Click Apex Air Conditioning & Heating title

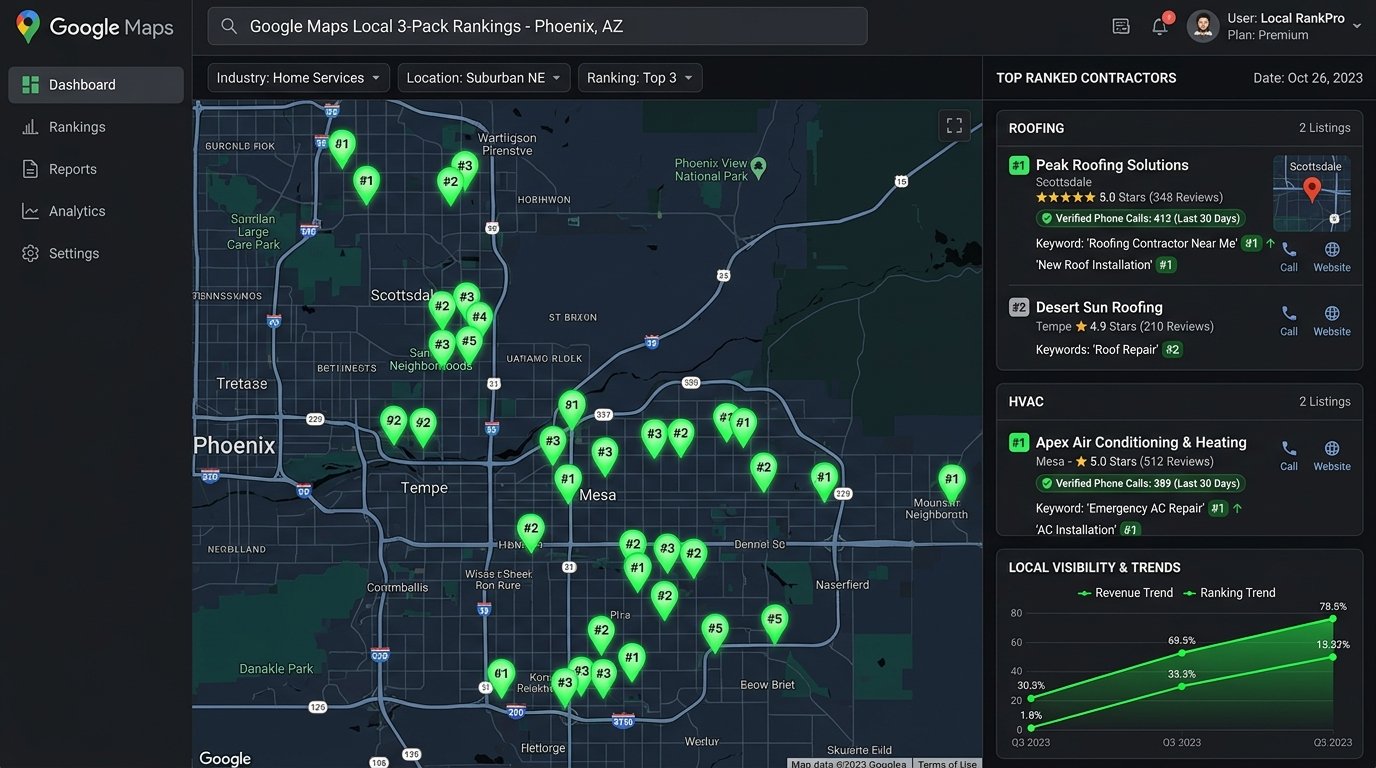pos(1141,442)
